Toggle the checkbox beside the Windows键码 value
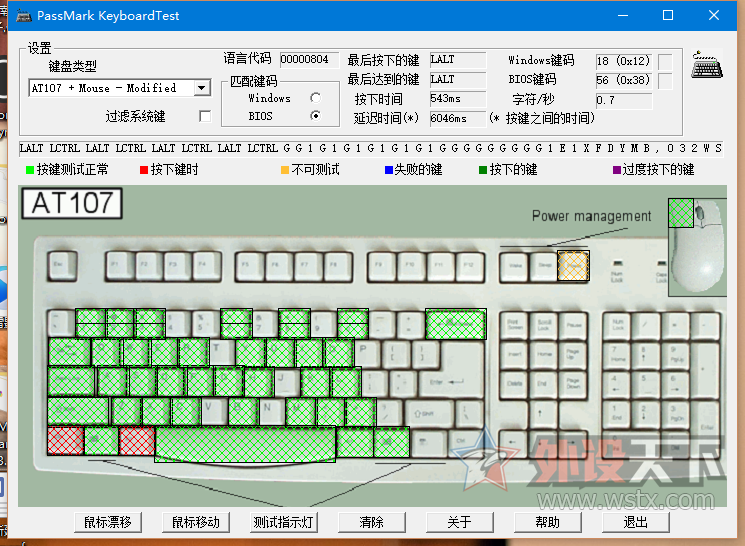 pos(665,61)
